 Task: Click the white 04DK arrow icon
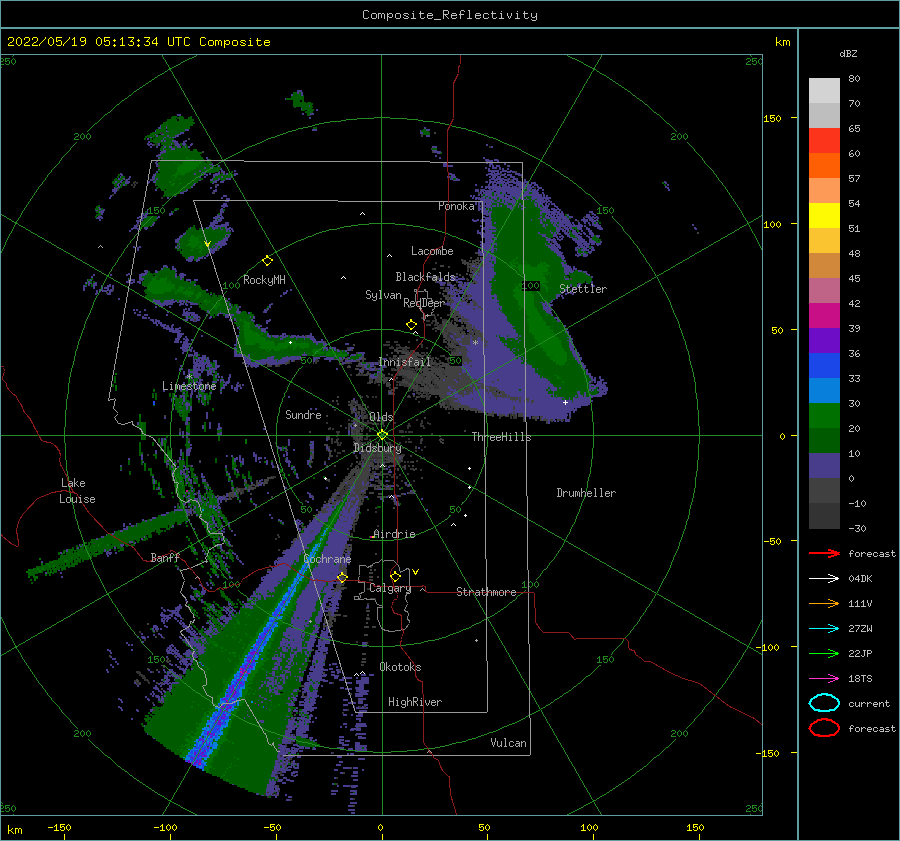[x=824, y=578]
